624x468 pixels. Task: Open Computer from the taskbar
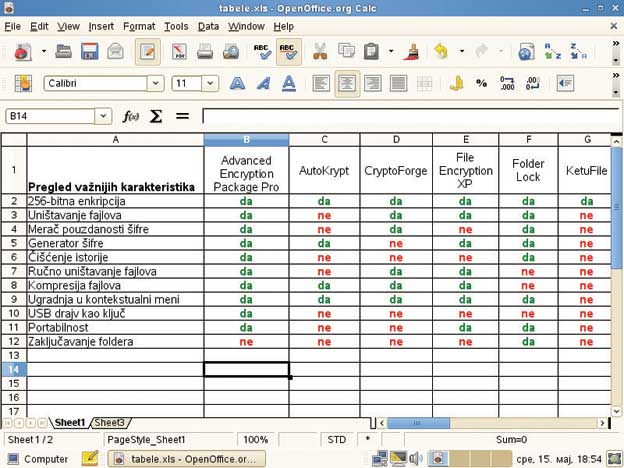[37, 459]
